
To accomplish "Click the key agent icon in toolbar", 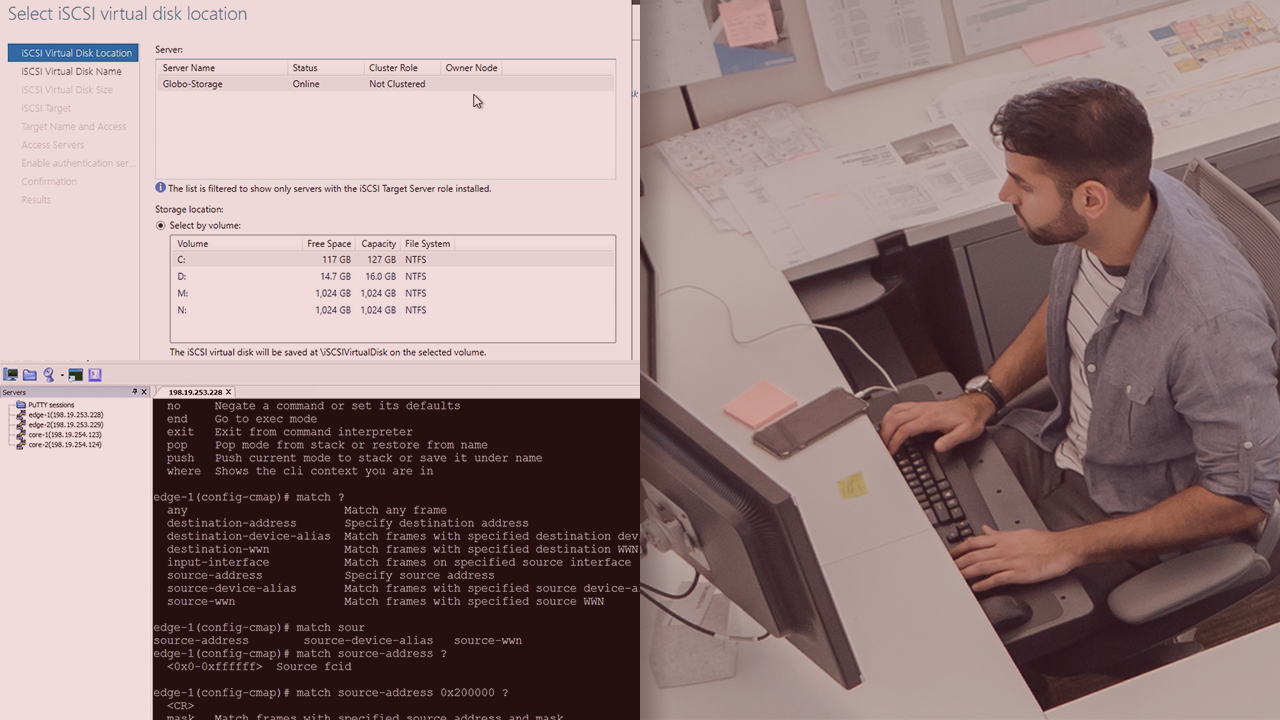I will 48,375.
